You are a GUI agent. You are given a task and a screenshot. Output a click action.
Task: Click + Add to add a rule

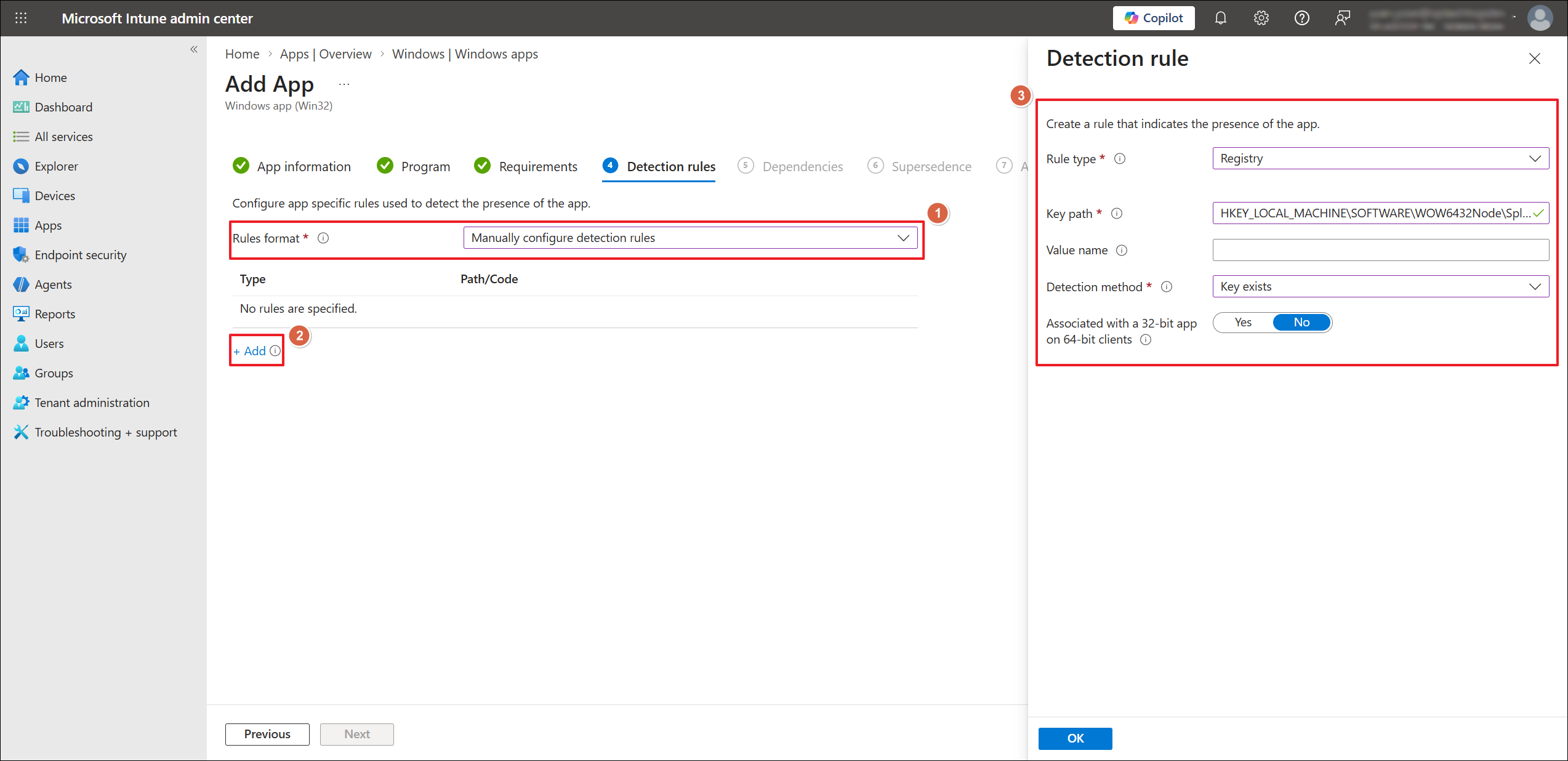(x=249, y=351)
